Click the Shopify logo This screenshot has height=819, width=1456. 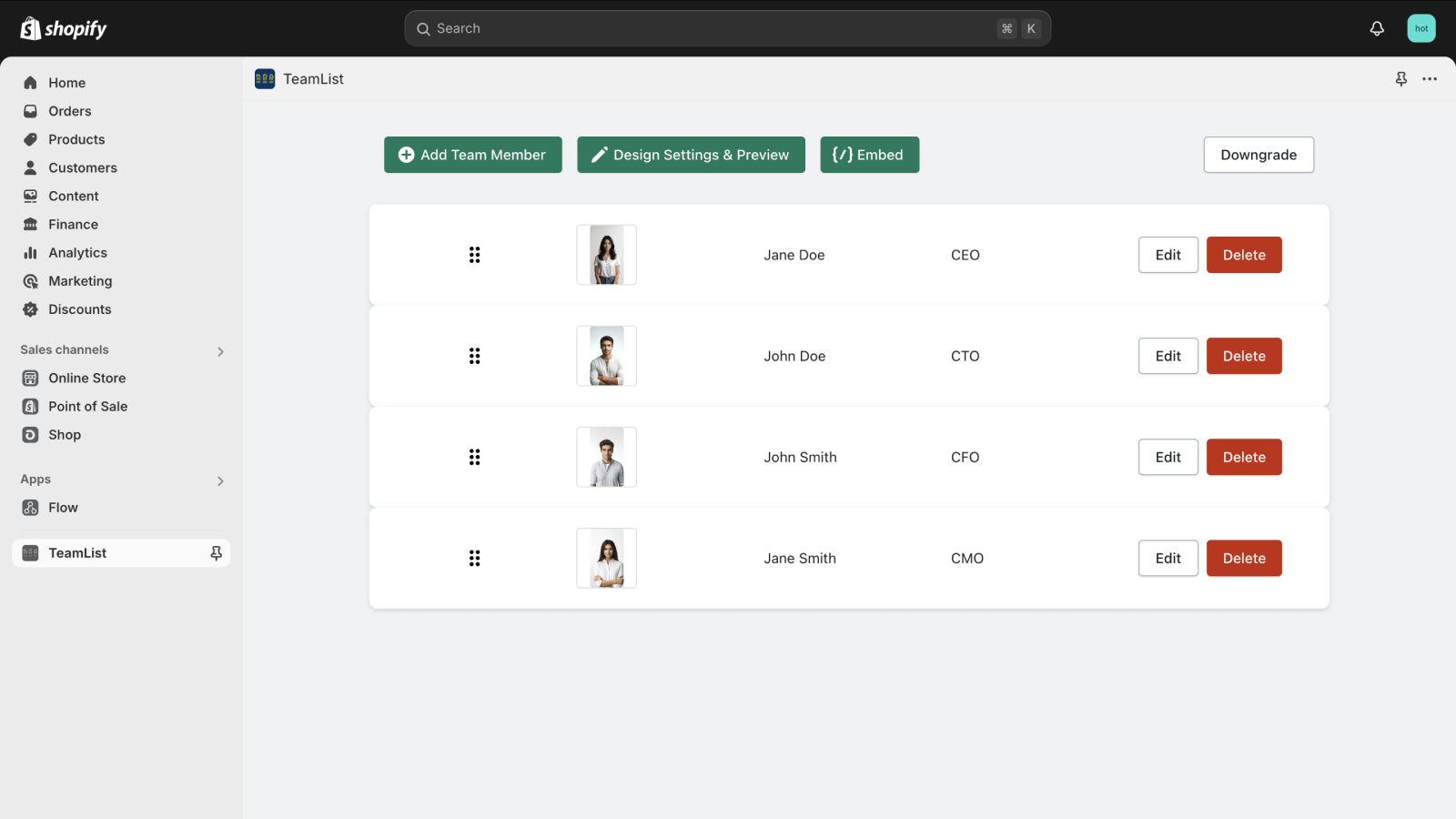click(x=62, y=28)
